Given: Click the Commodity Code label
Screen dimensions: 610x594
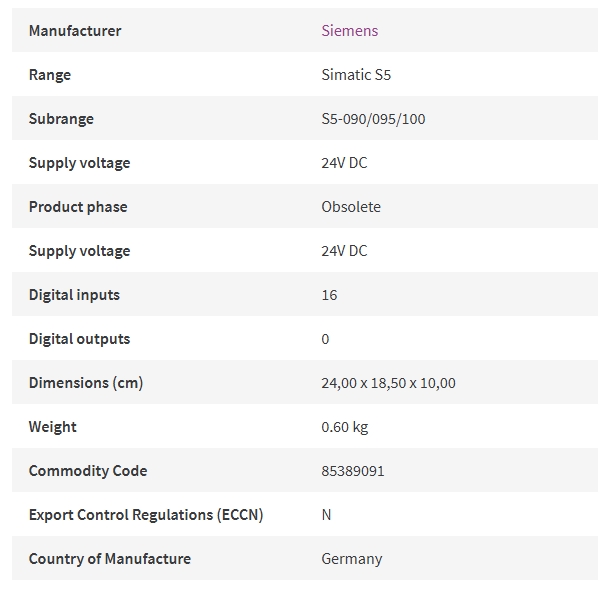Looking at the screenshot, I should click(x=88, y=471).
